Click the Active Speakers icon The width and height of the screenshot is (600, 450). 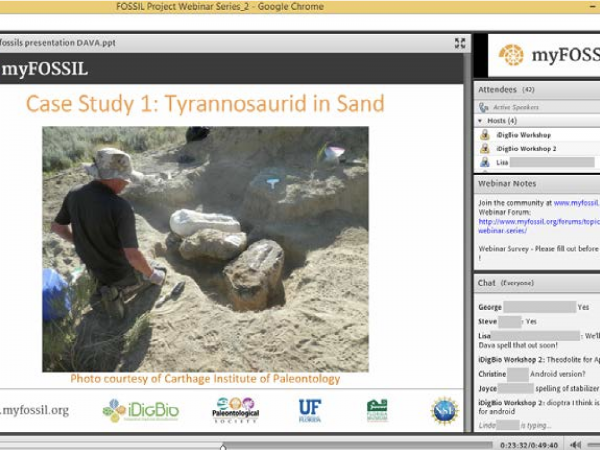pyautogui.click(x=484, y=107)
